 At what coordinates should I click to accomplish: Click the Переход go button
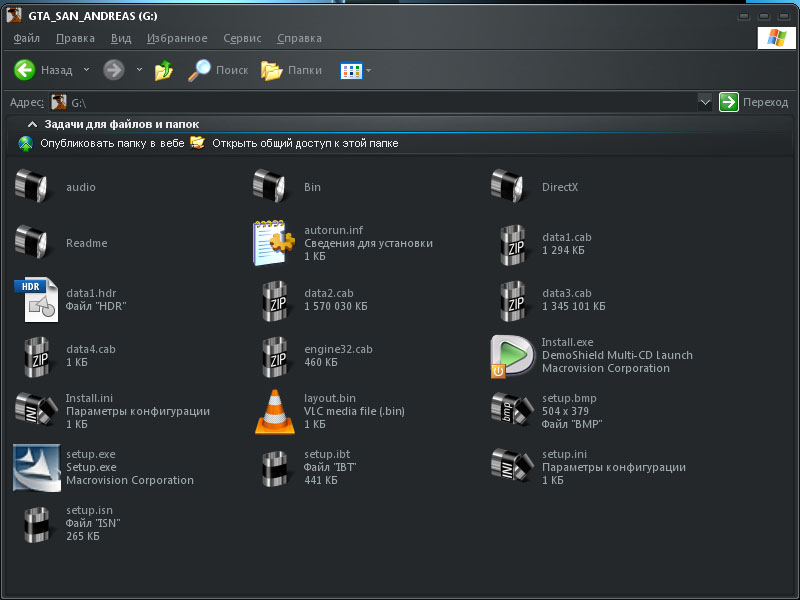tap(754, 102)
